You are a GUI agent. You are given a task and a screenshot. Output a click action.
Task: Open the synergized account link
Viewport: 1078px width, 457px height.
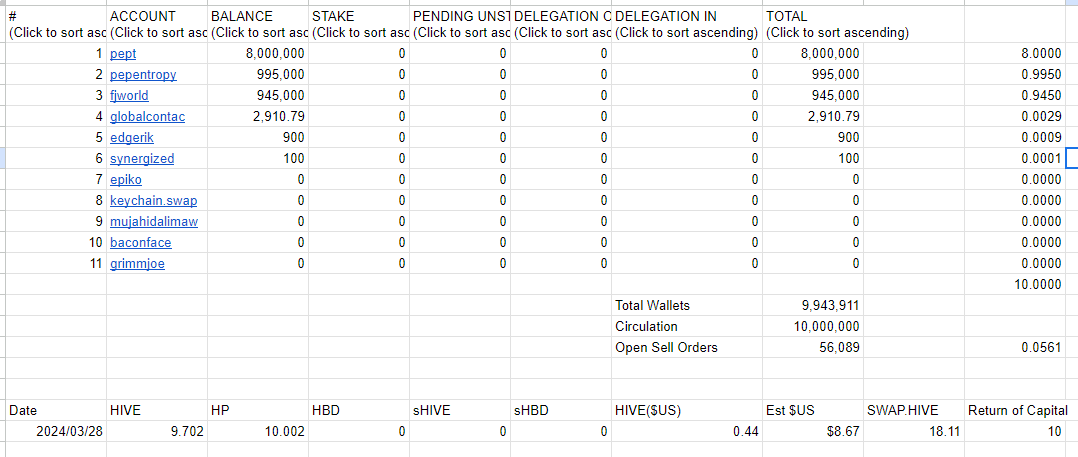click(142, 159)
